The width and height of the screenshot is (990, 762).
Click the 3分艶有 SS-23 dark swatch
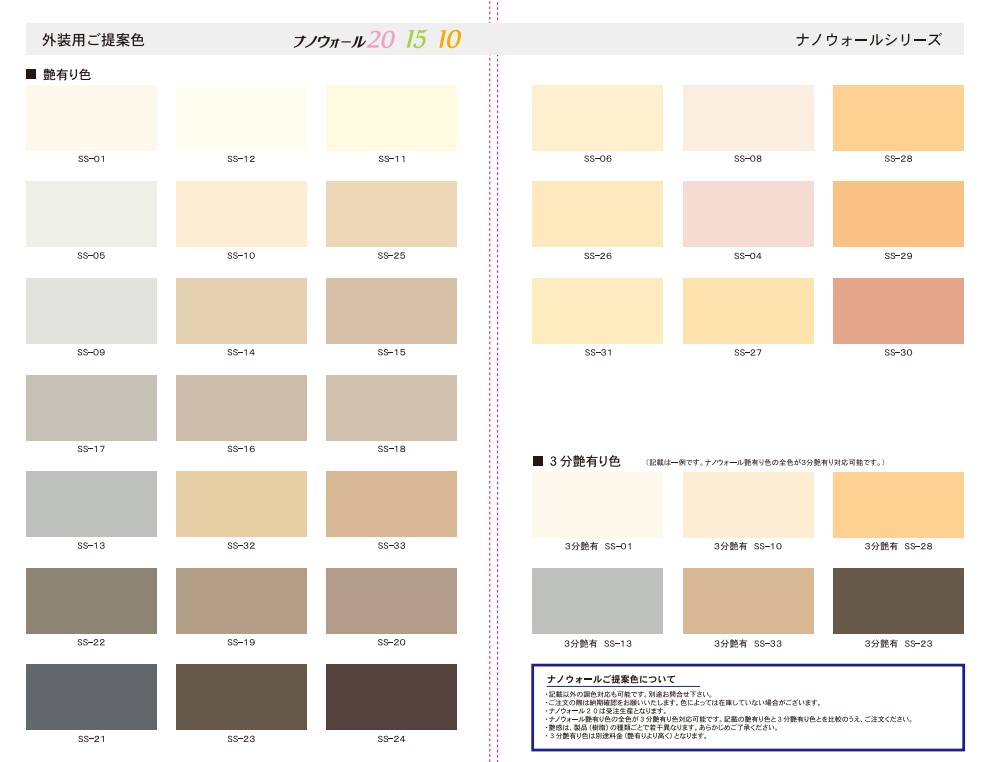pyautogui.click(x=897, y=602)
